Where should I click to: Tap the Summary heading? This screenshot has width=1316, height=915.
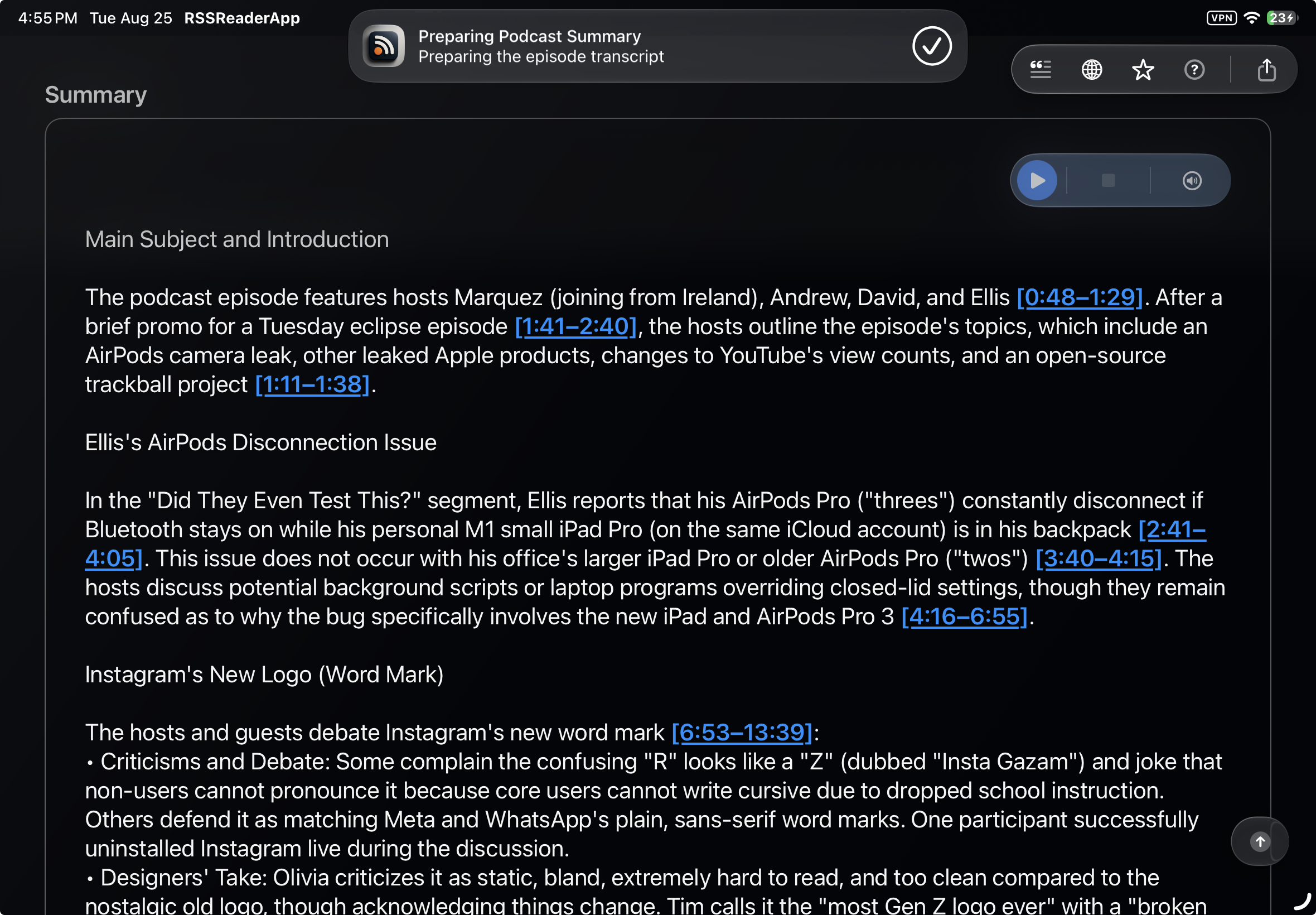click(96, 95)
